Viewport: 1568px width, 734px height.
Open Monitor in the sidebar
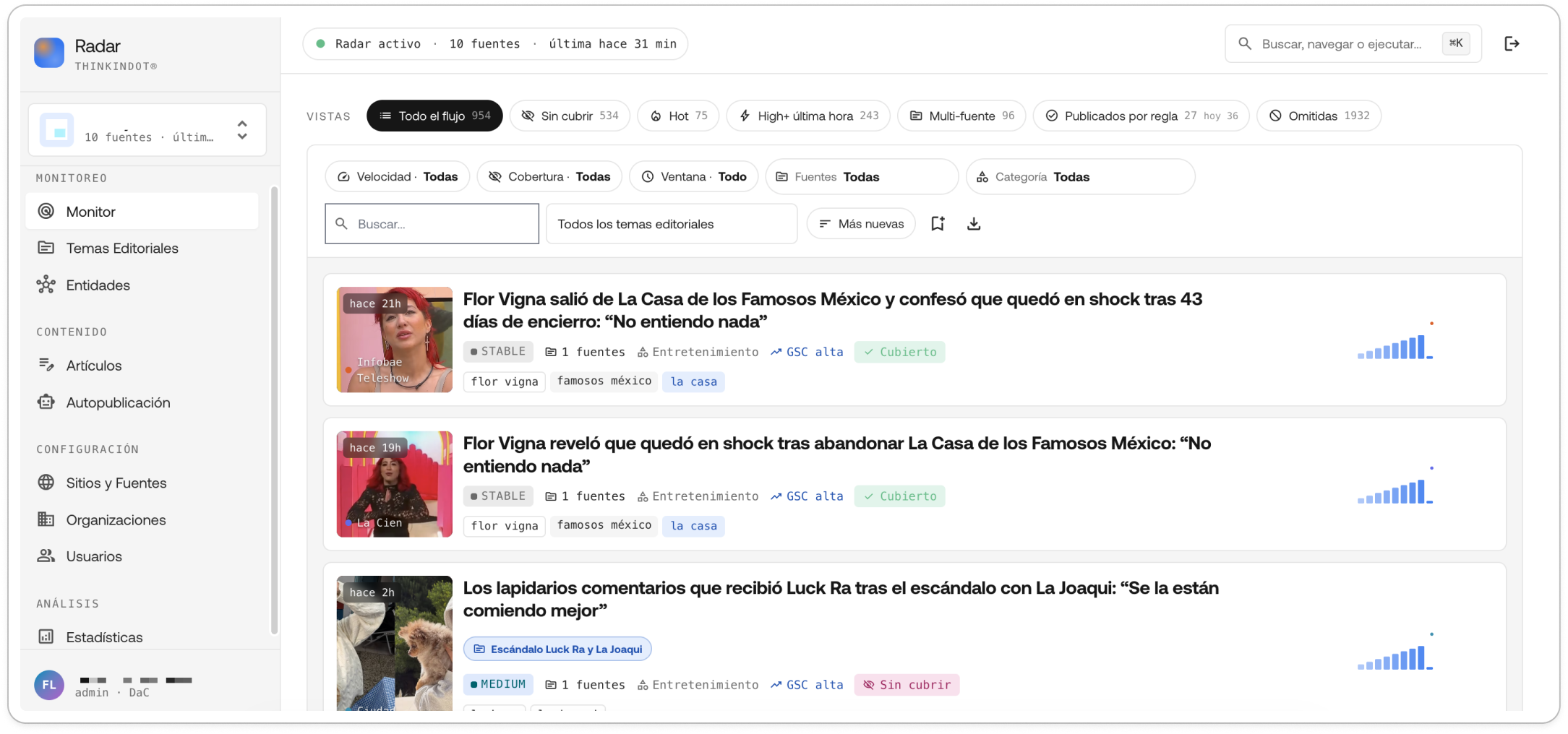click(142, 212)
